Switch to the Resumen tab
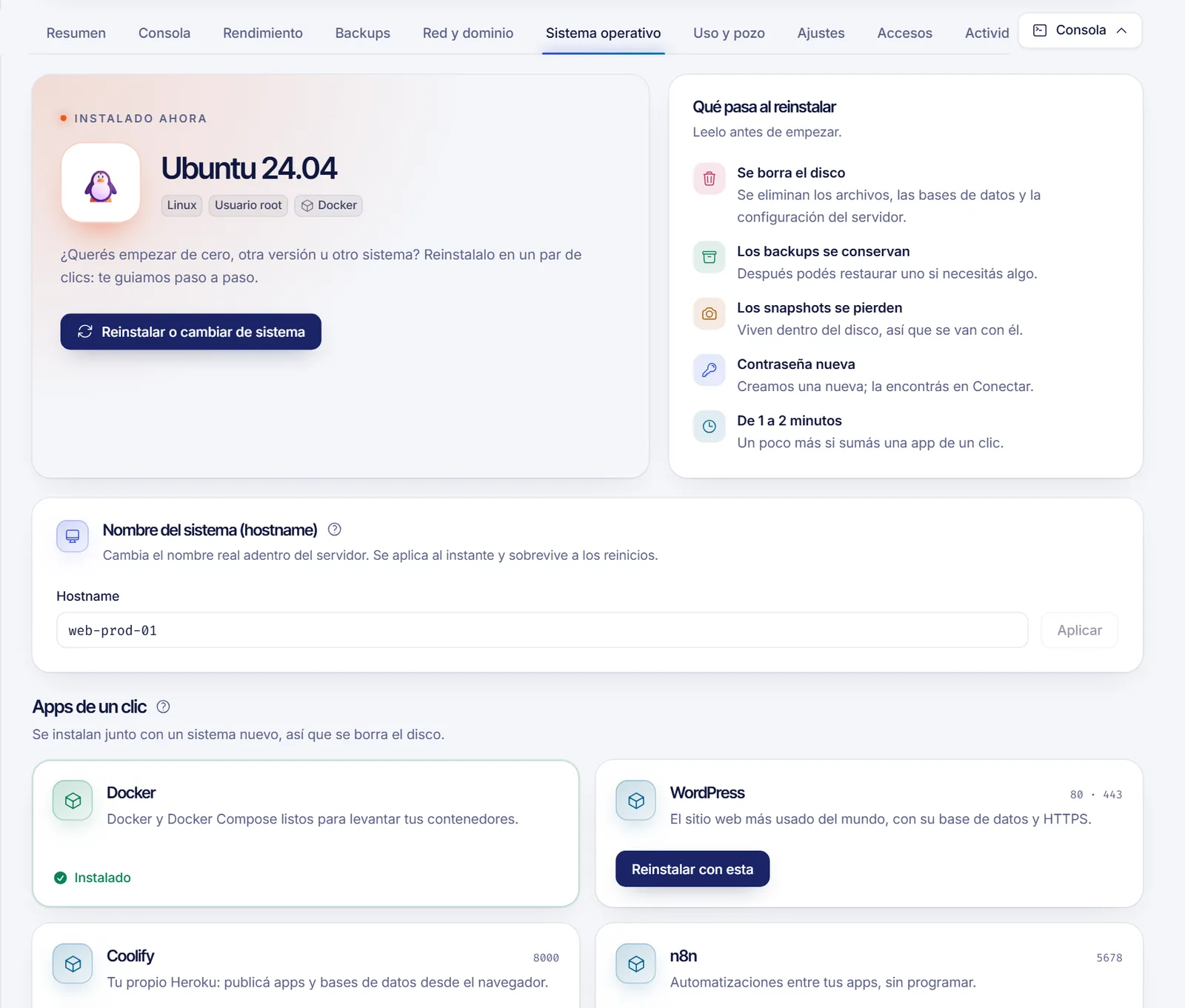The image size is (1185, 1008). 76,33
